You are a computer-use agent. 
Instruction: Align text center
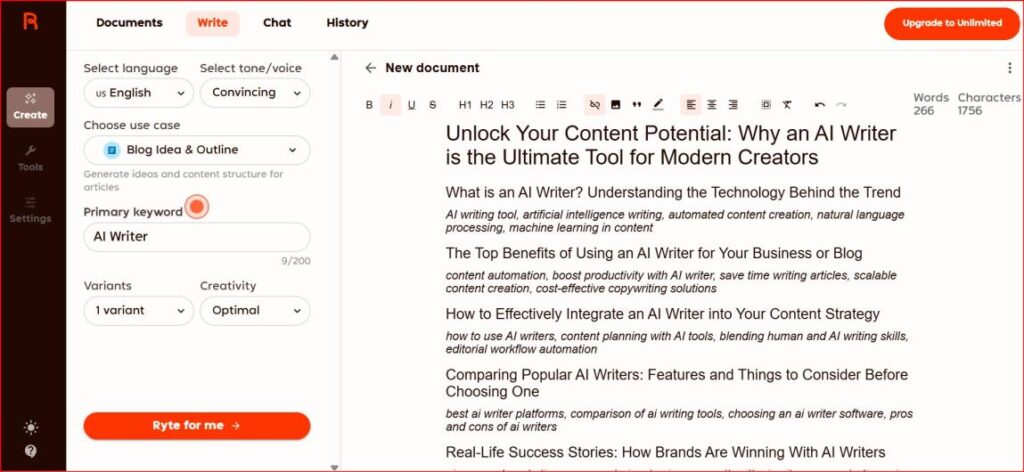coord(712,104)
